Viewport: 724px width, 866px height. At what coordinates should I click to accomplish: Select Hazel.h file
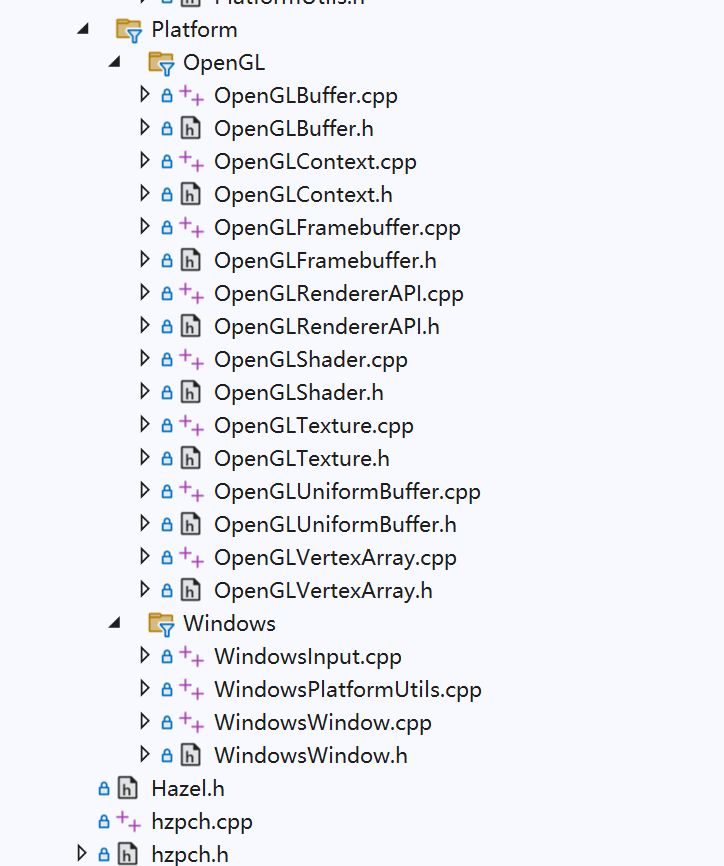click(188, 788)
